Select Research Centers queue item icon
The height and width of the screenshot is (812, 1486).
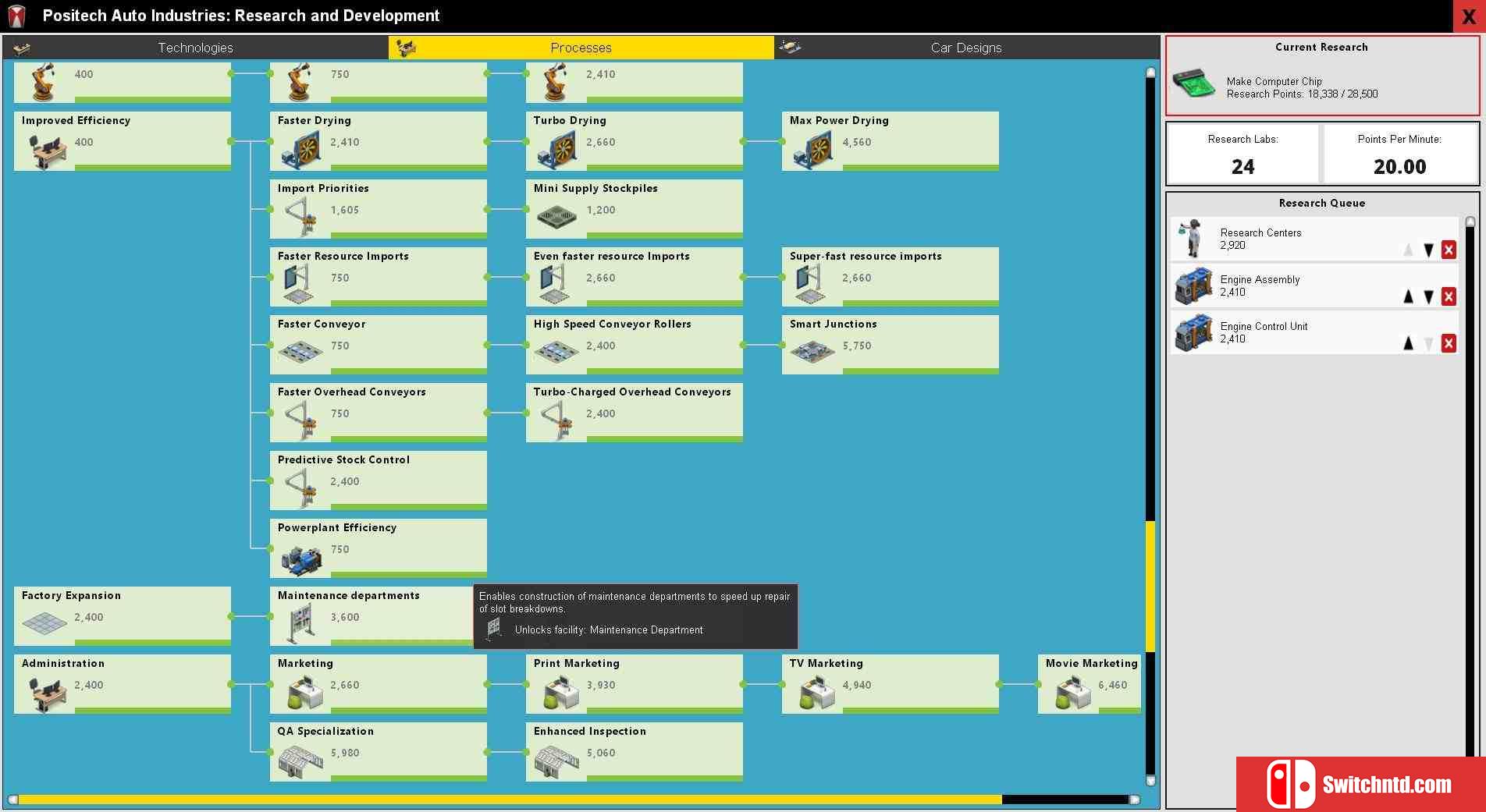[1193, 239]
